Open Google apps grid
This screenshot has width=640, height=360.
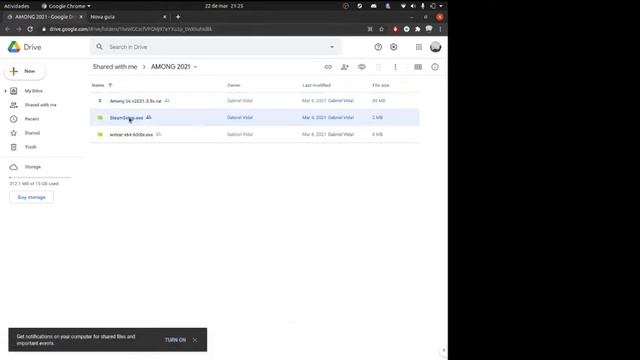[x=419, y=47]
